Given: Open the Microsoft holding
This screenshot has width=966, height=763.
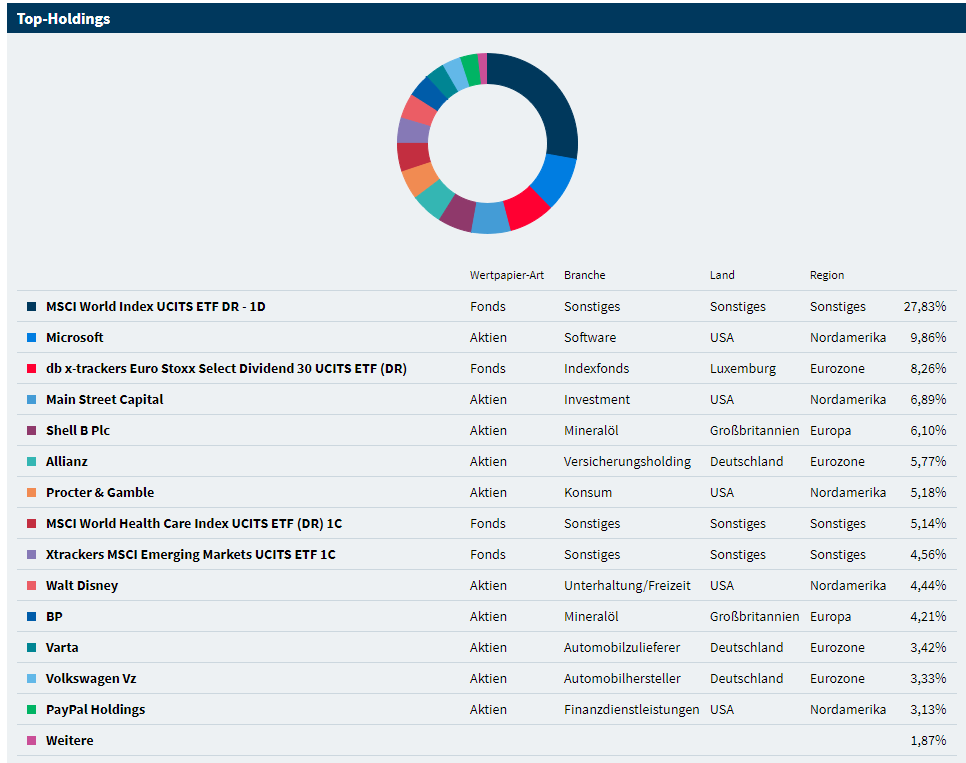Looking at the screenshot, I should coord(75,338).
